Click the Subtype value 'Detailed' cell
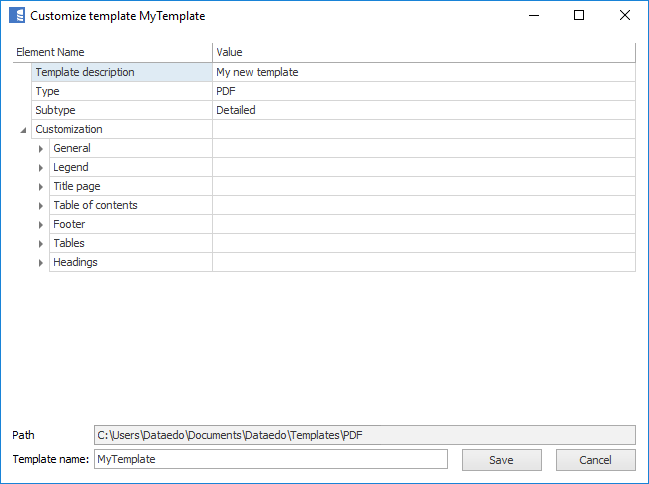The height and width of the screenshot is (484, 649). pos(423,110)
